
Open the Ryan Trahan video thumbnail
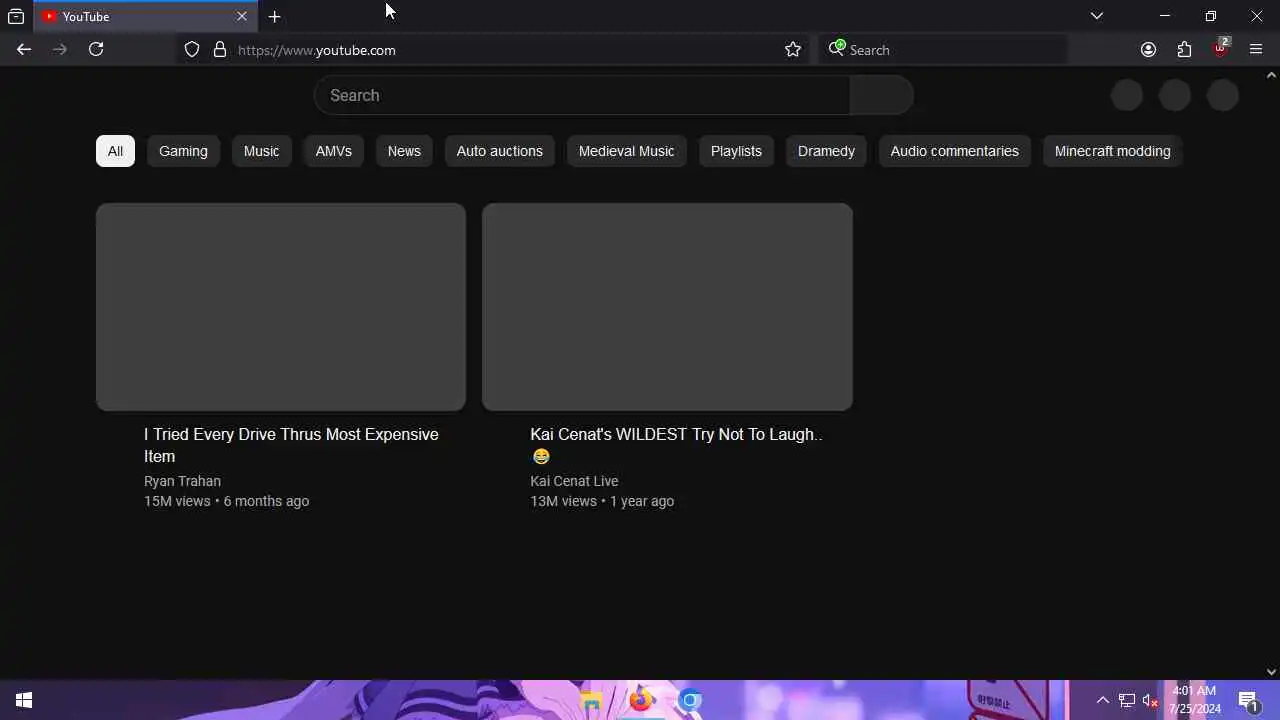click(x=281, y=307)
